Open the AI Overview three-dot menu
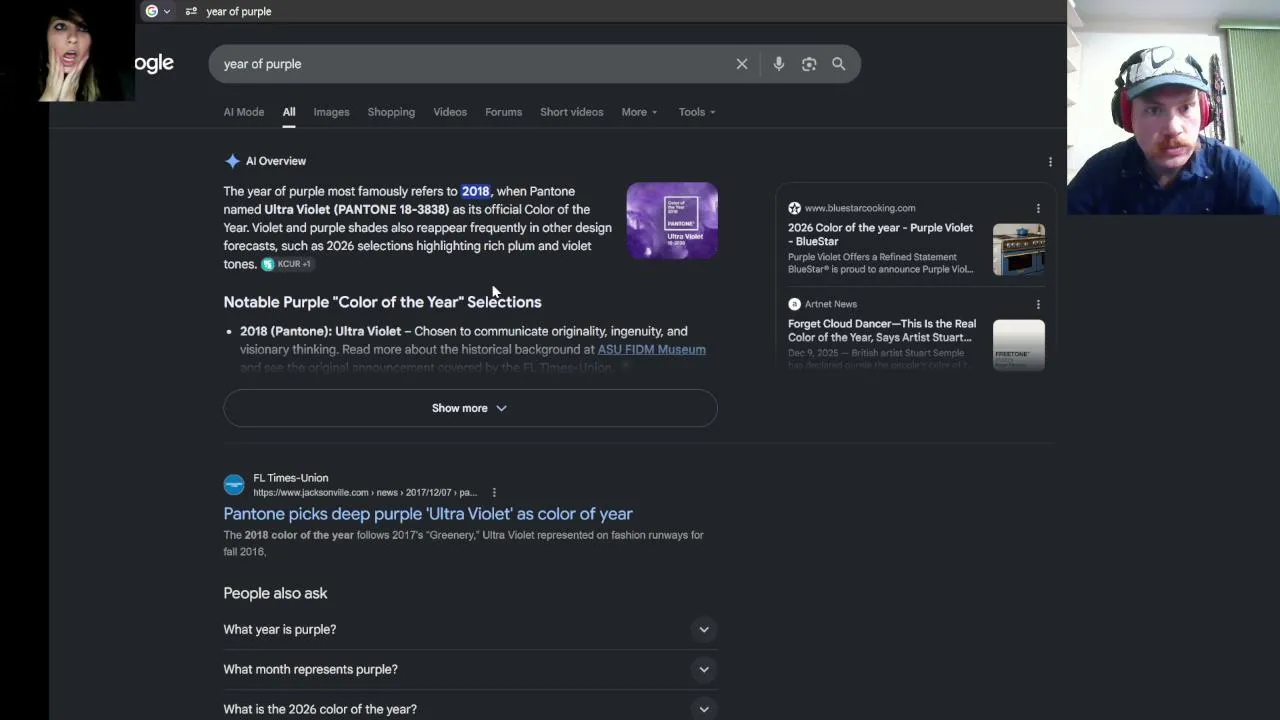 [x=1050, y=161]
